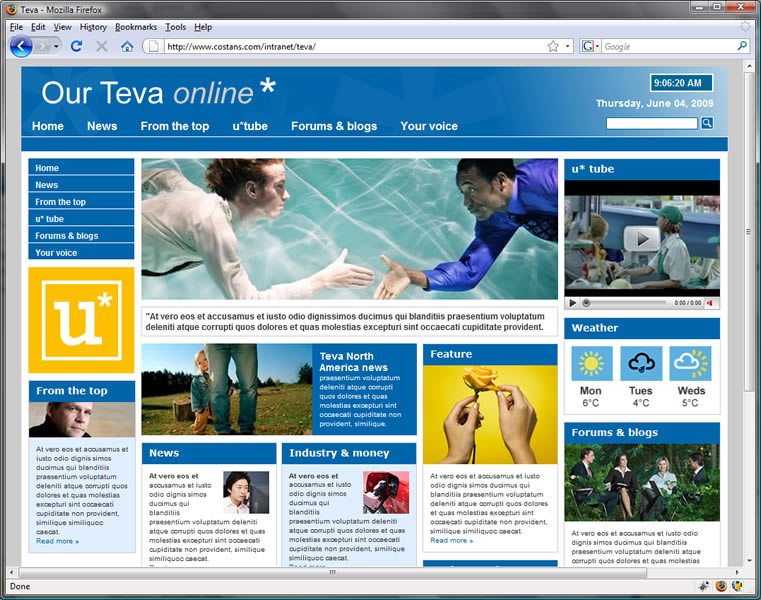Viewport: 761px width, 600px height.
Task: Click the Forward arrow button
Action: point(43,47)
